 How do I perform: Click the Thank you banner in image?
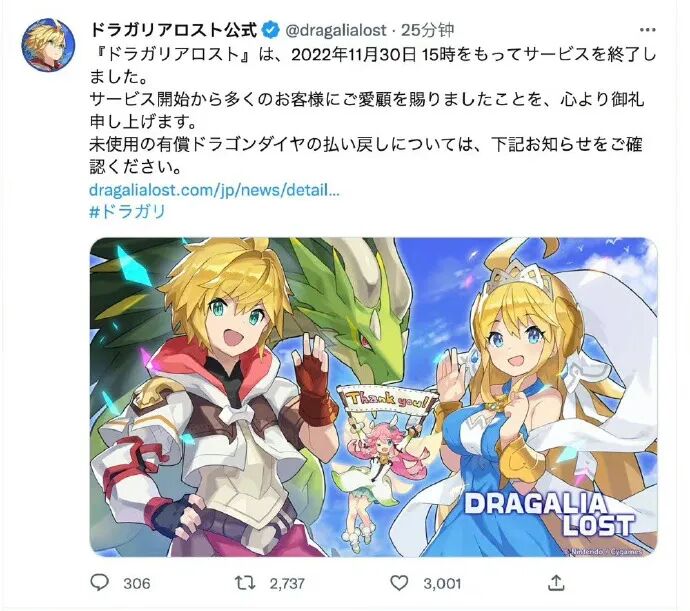point(389,401)
